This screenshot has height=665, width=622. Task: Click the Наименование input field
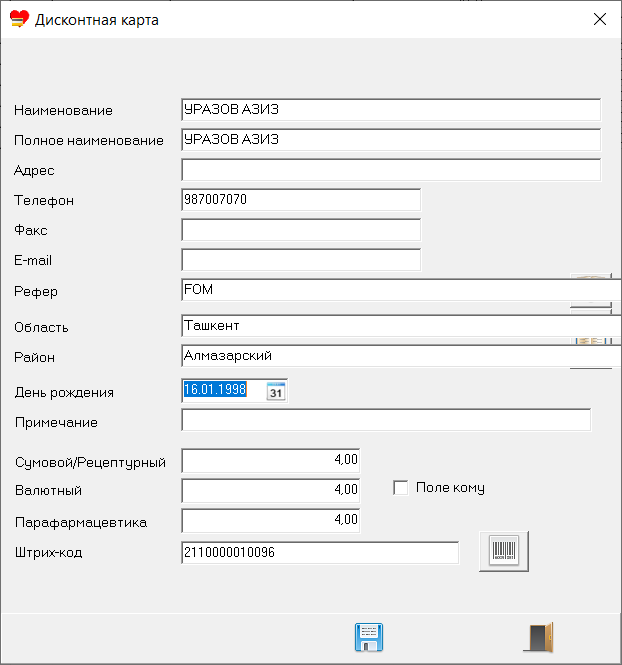[x=391, y=109]
